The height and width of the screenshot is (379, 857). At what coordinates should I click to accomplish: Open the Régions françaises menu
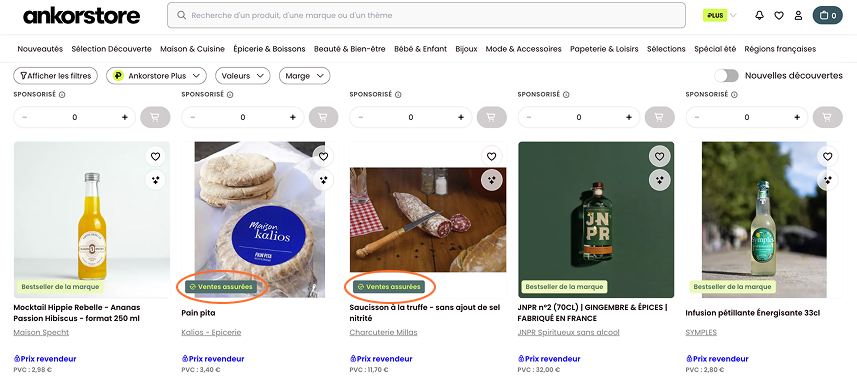tap(780, 49)
